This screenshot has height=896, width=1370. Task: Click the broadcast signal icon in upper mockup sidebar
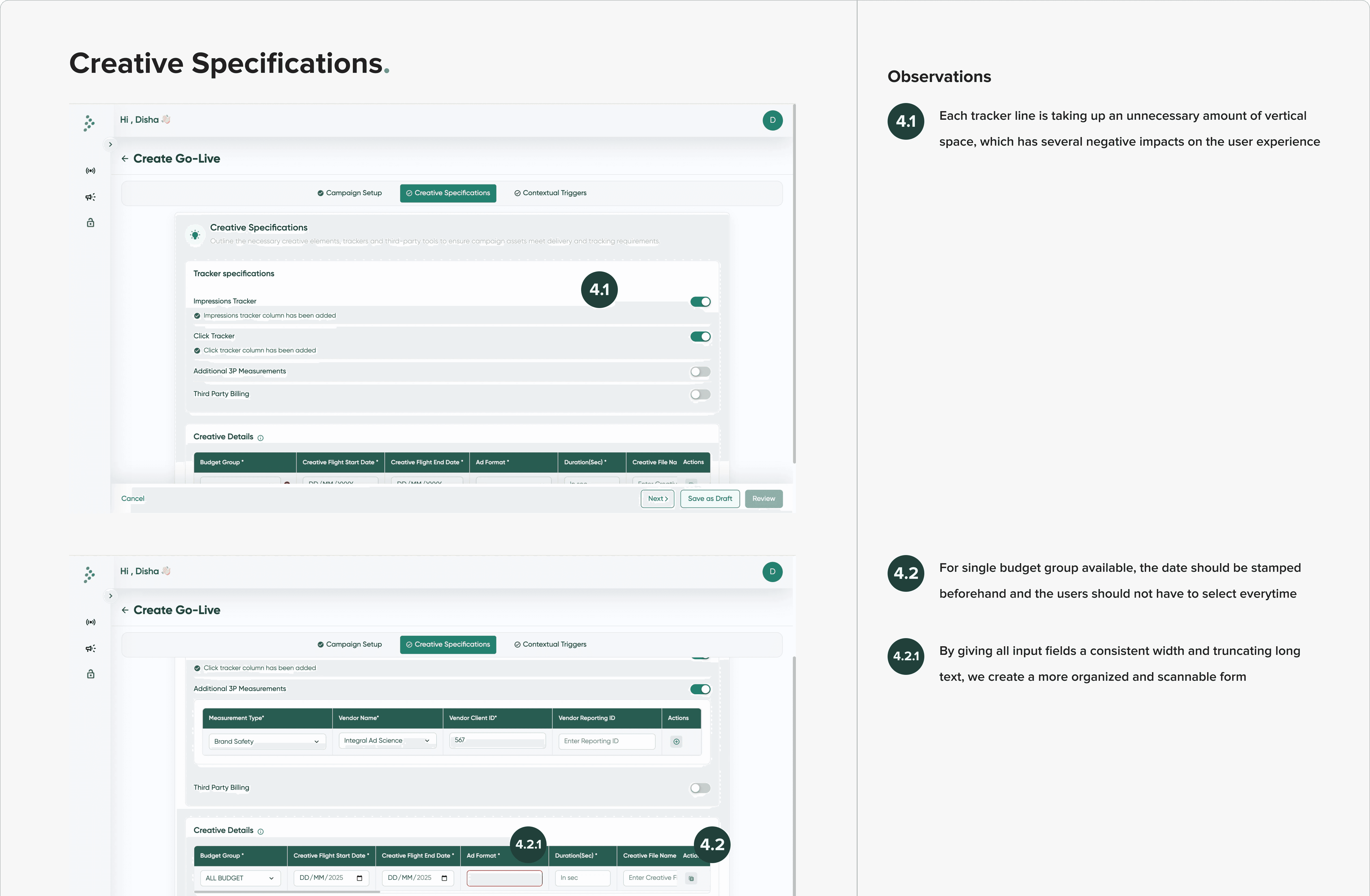coord(90,171)
